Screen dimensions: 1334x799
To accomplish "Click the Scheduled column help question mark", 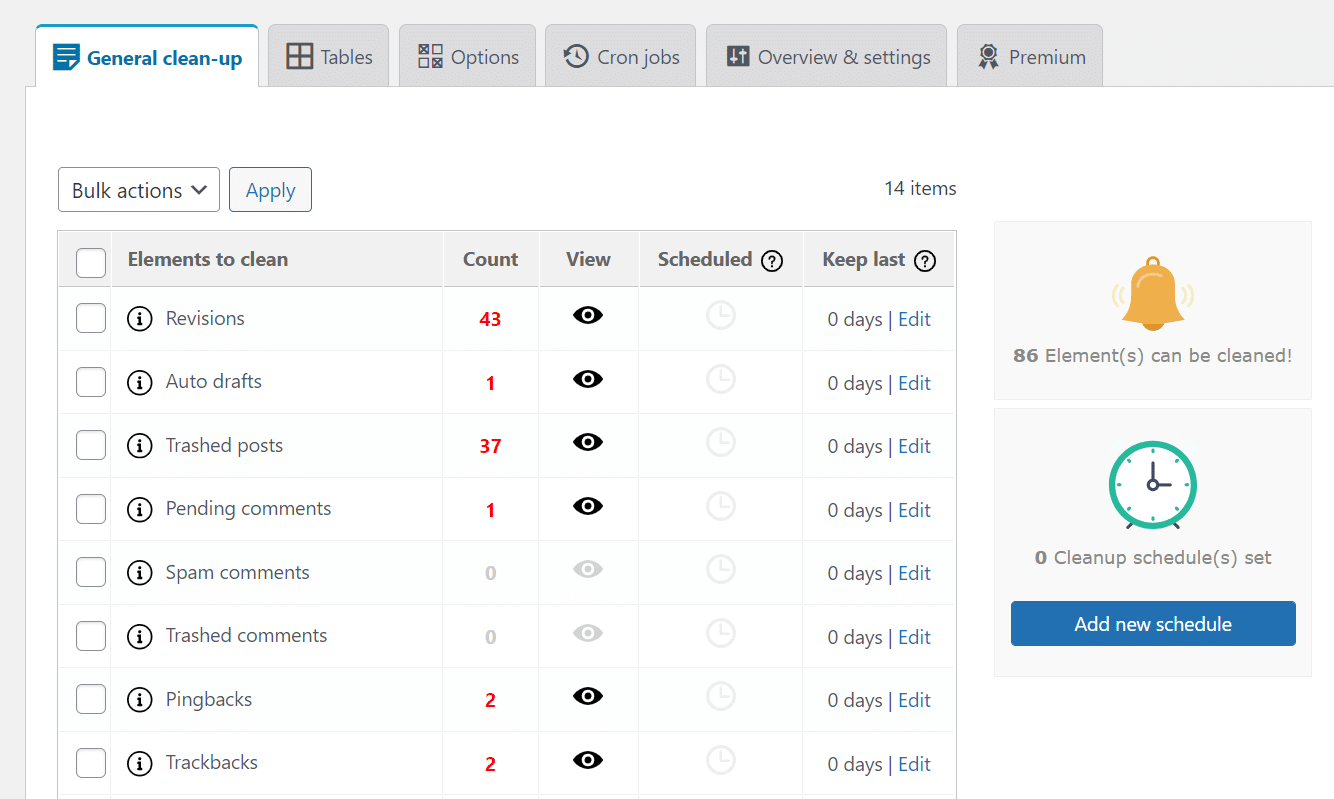I will pyautogui.click(x=771, y=260).
